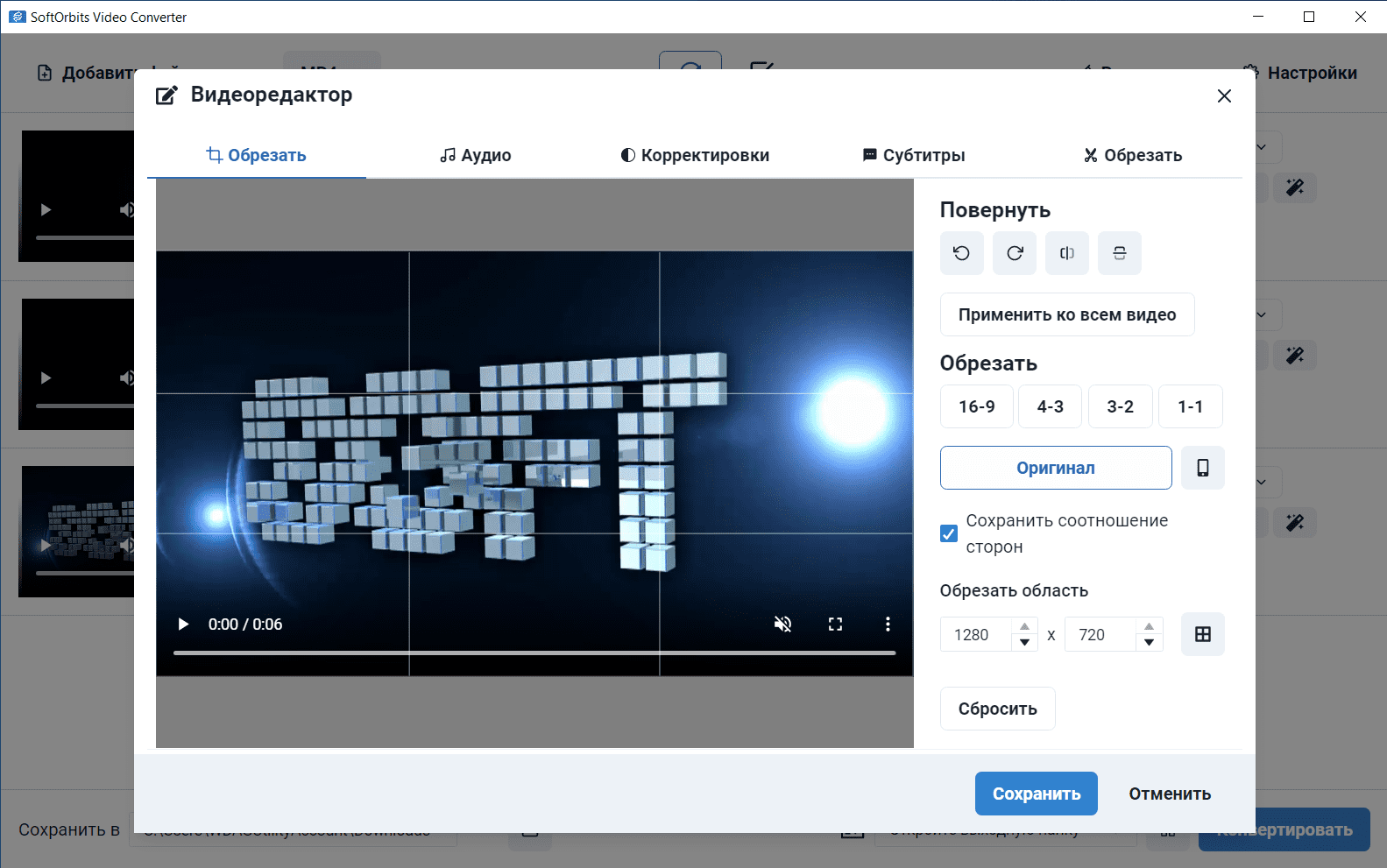The width and height of the screenshot is (1387, 868).
Task: Increase crop width with up arrow
Action: click(1024, 626)
